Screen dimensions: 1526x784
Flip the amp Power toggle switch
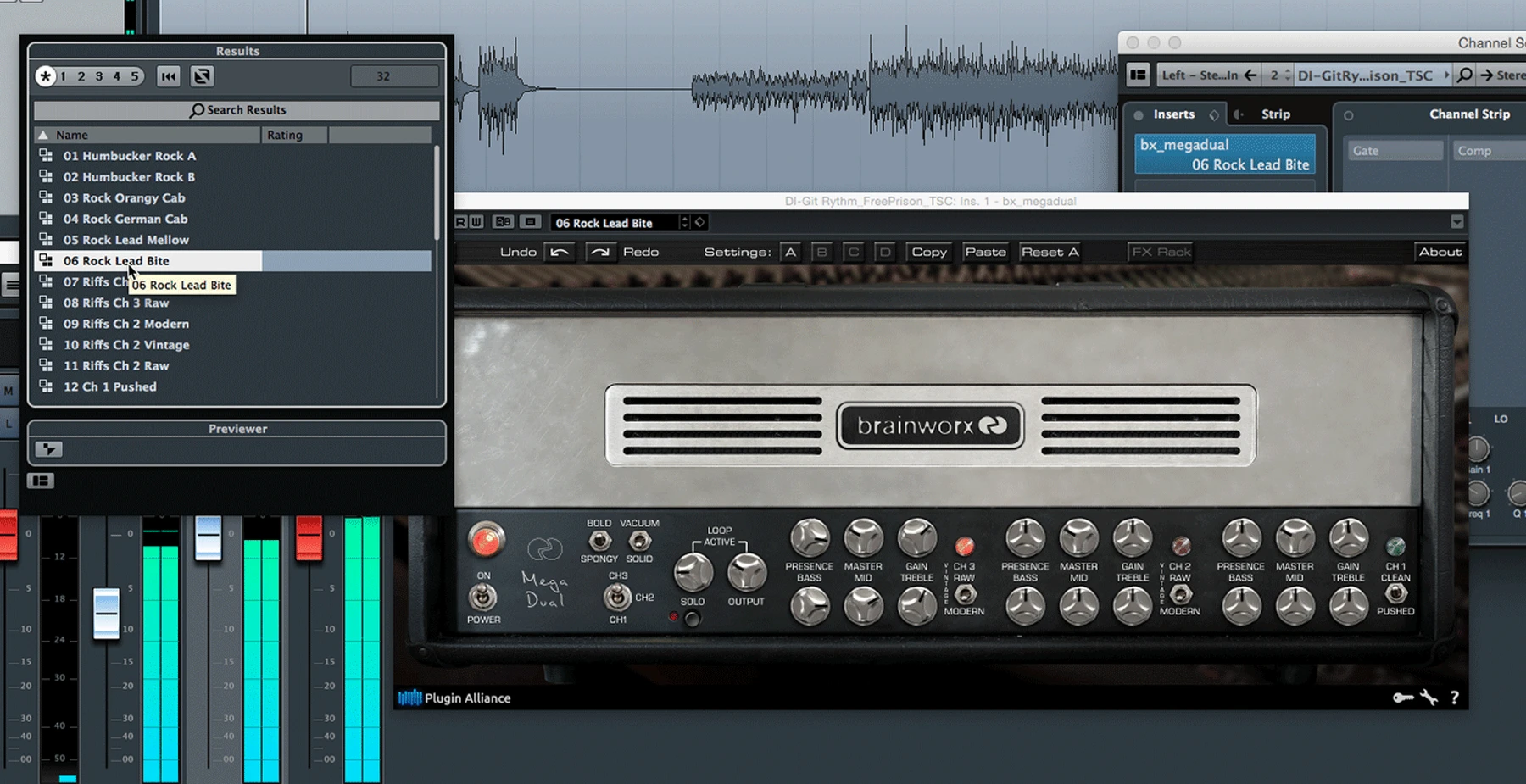point(483,598)
